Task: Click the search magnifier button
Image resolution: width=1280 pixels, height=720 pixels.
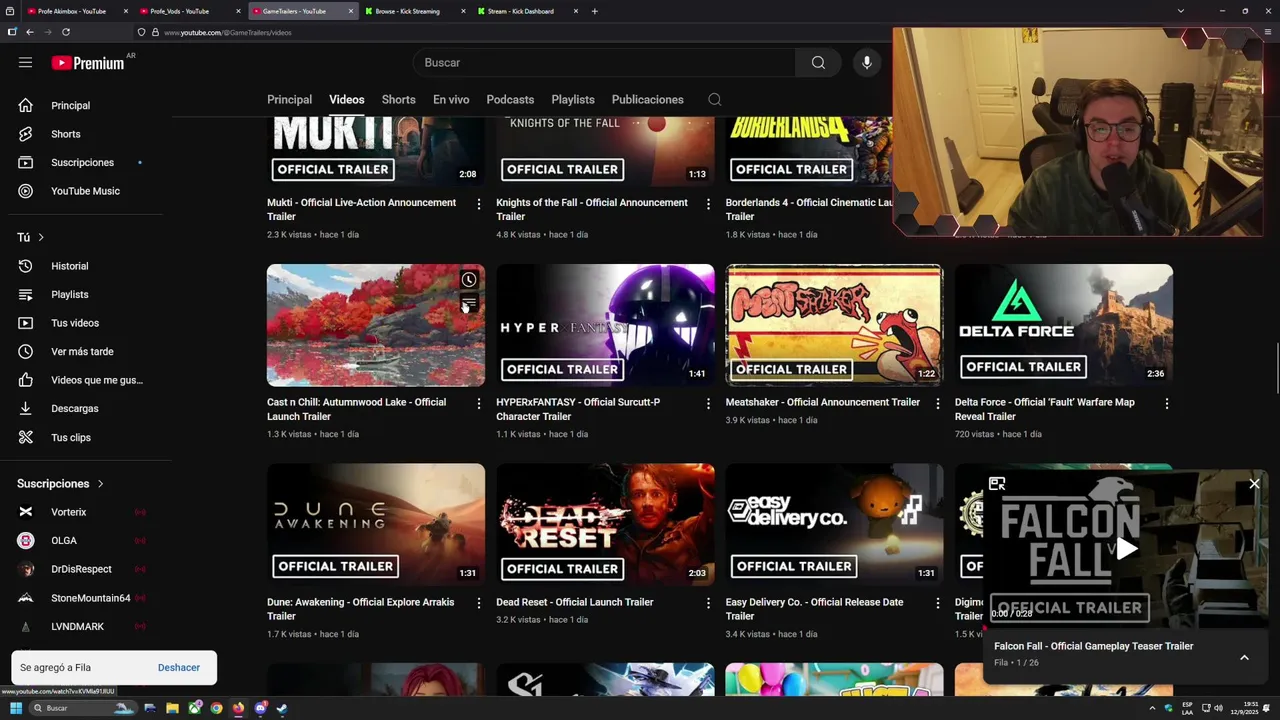Action: coord(818,62)
